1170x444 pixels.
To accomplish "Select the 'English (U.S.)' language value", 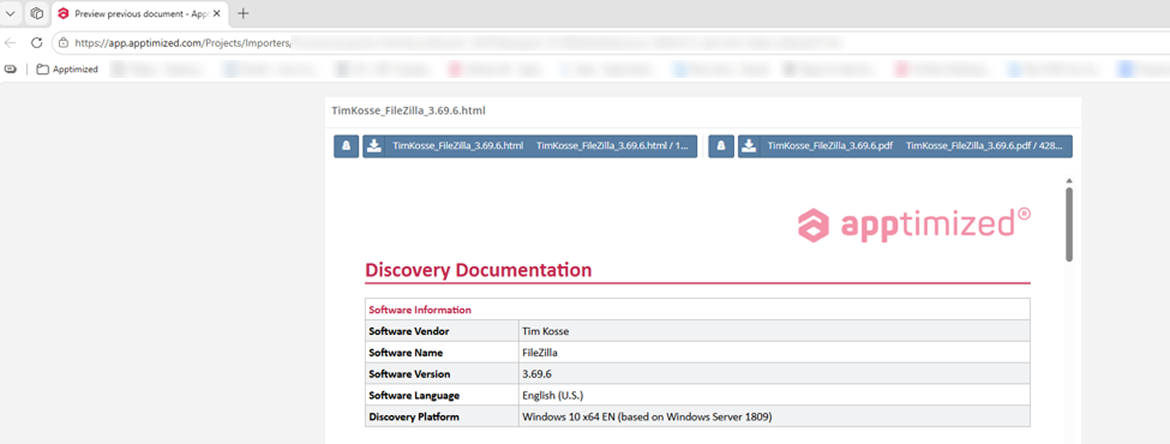I will (555, 395).
